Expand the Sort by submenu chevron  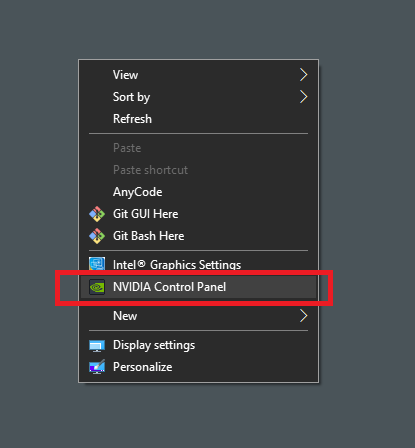tap(303, 97)
